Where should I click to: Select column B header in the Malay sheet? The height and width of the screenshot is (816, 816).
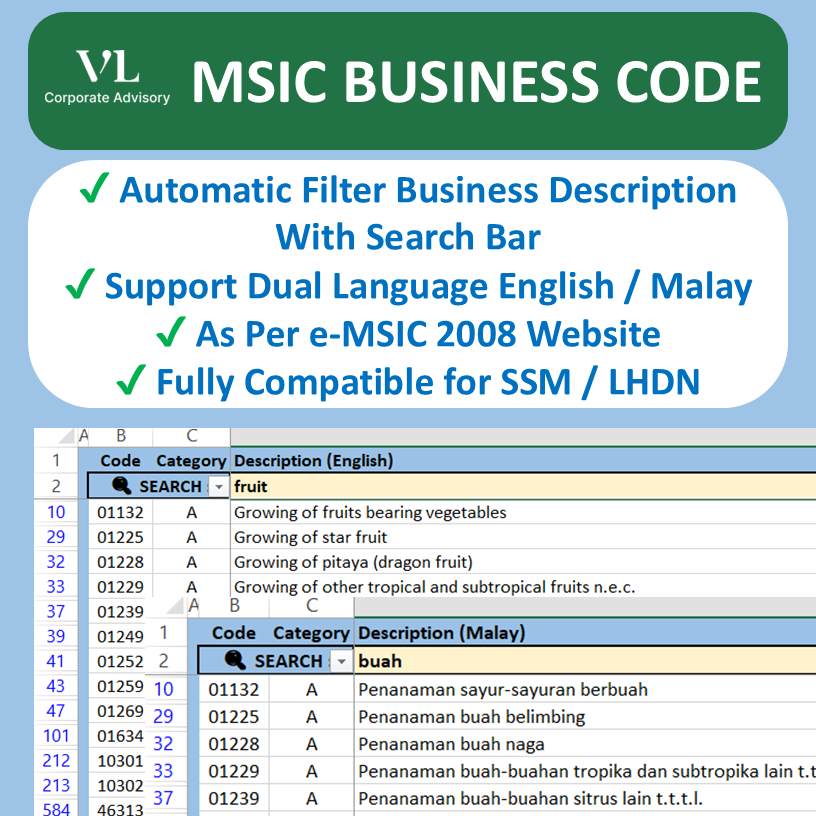pos(235,606)
